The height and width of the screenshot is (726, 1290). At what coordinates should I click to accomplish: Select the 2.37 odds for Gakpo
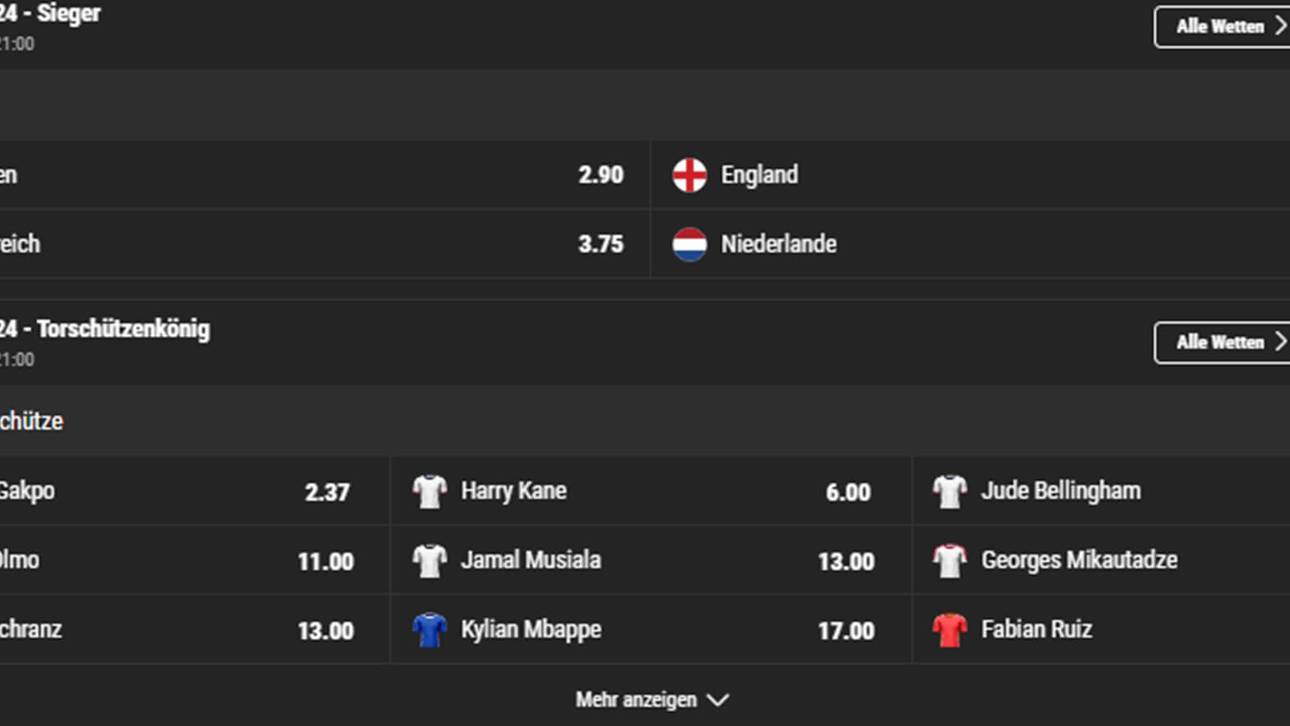(x=329, y=490)
